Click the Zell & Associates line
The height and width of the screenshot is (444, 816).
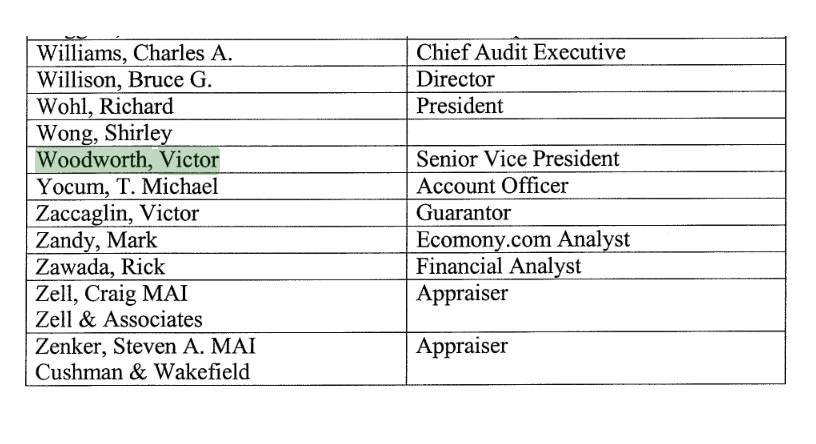[x=119, y=320]
